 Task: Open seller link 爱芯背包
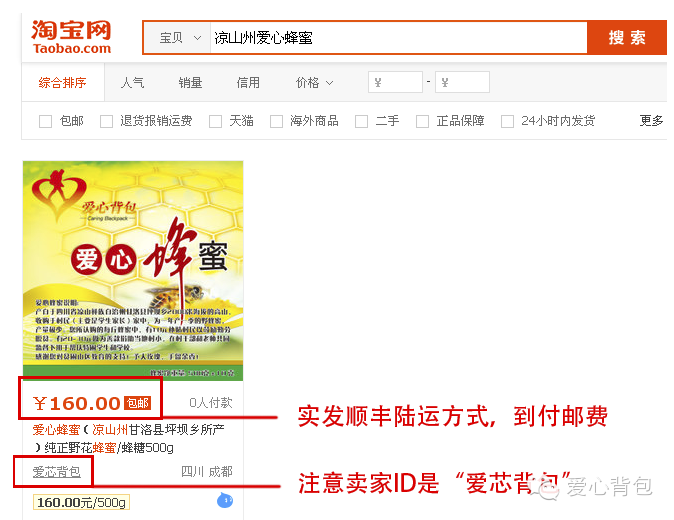coord(57,472)
